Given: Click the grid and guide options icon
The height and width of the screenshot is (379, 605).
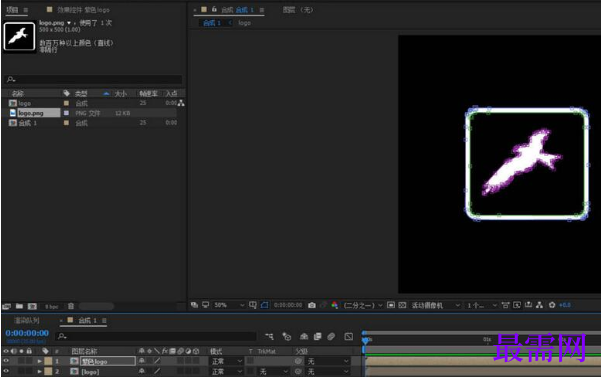Looking at the screenshot, I should (253, 305).
